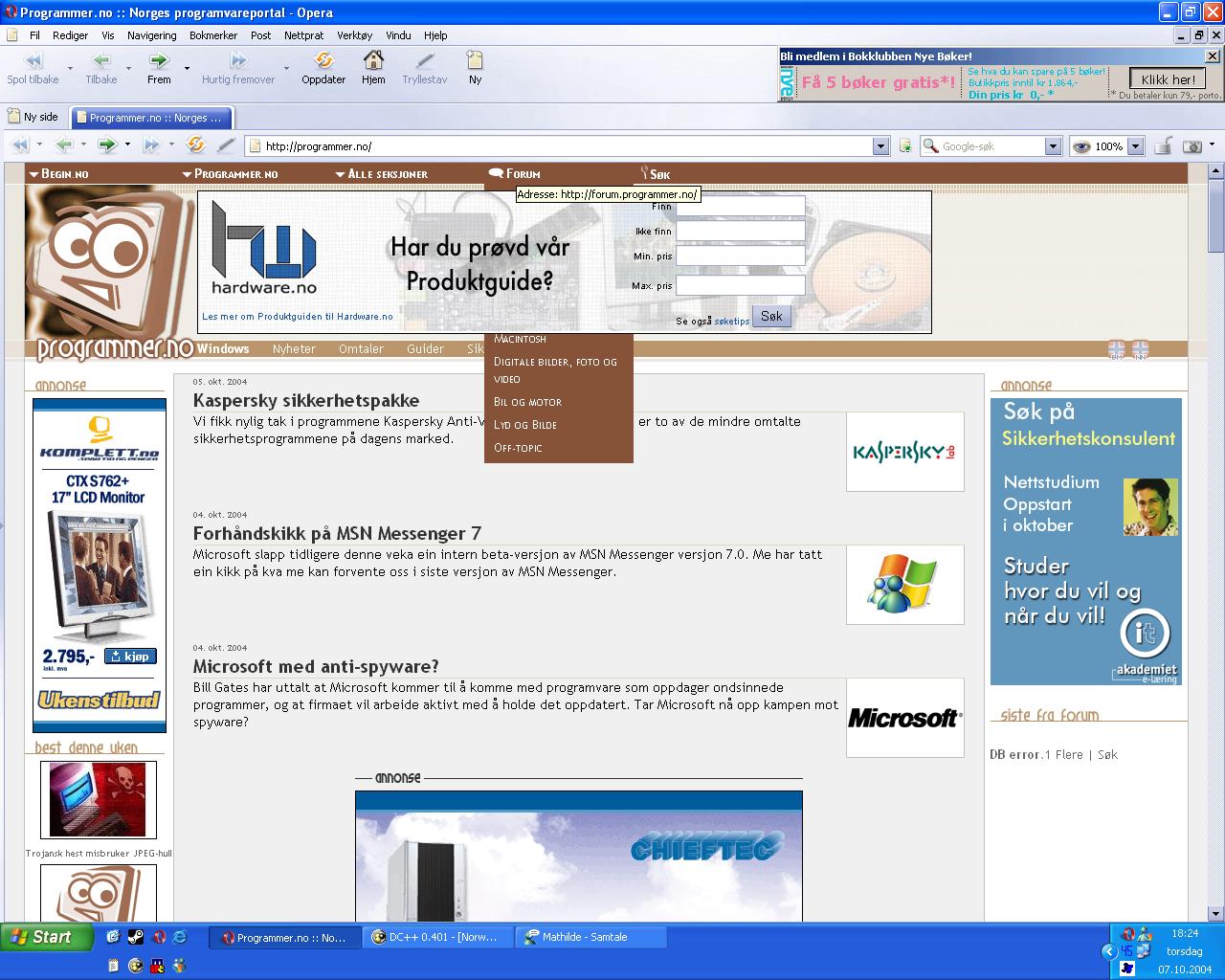
Task: Open the address field dropdown
Action: point(880,146)
